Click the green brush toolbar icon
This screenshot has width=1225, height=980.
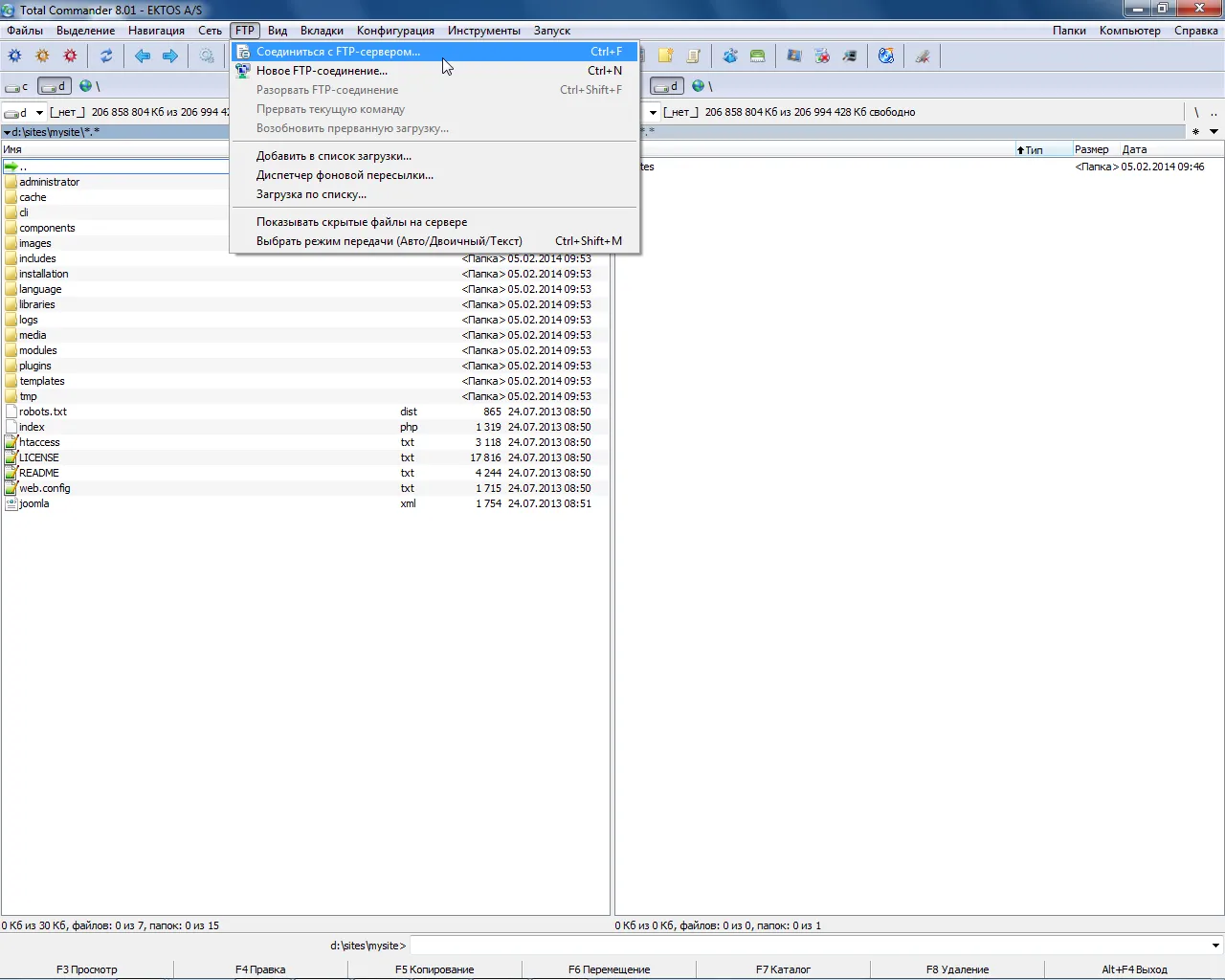click(758, 56)
